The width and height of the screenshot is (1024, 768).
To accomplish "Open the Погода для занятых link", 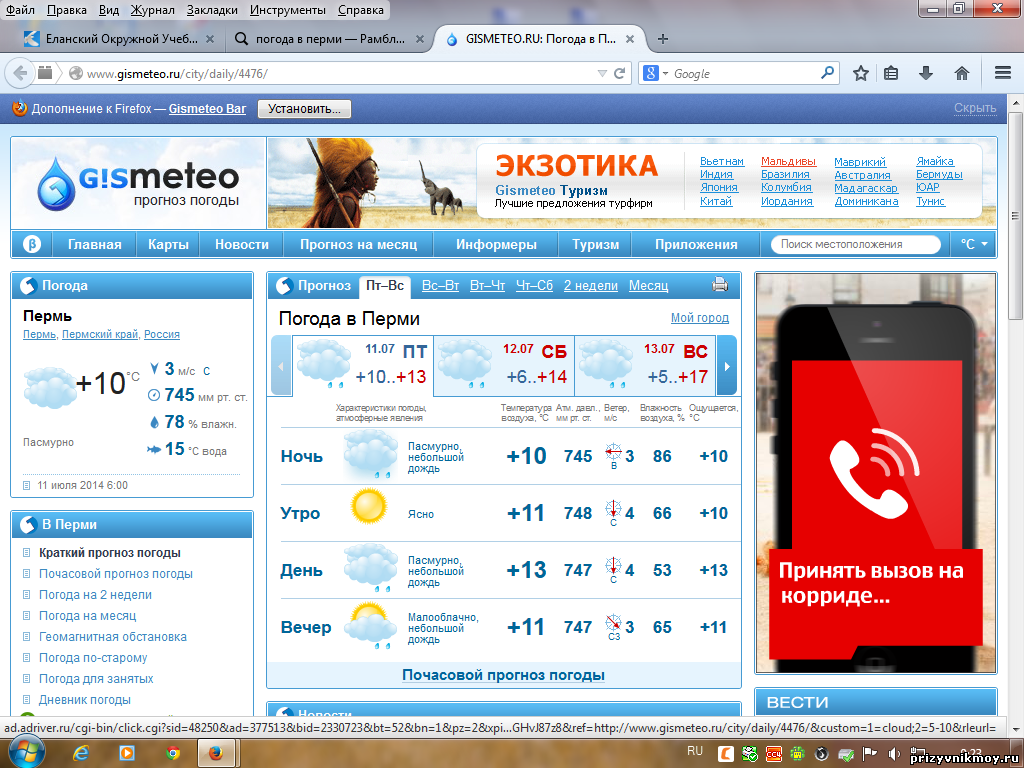I will tap(96, 679).
